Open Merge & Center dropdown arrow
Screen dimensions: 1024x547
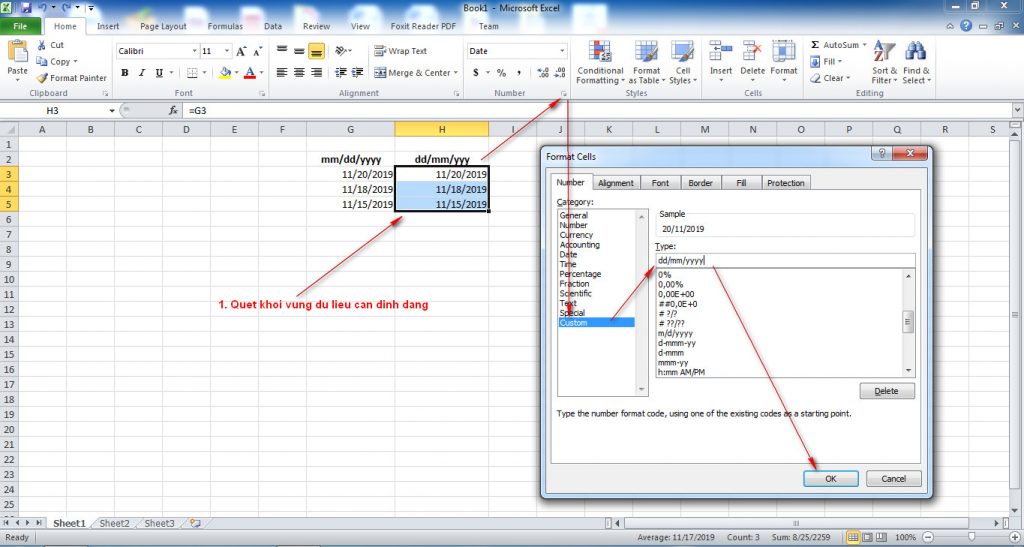point(456,72)
